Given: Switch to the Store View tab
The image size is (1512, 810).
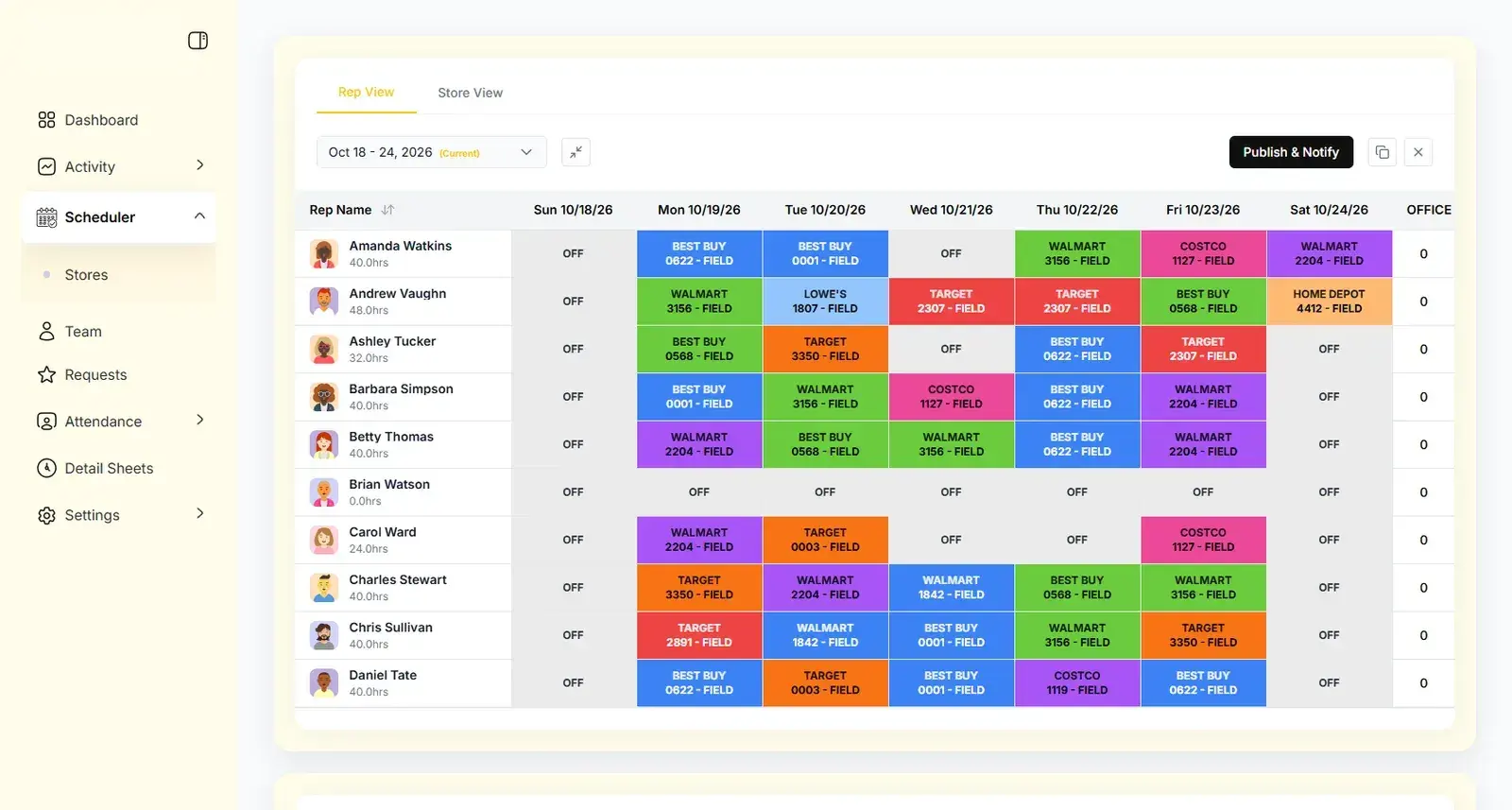Looking at the screenshot, I should tap(470, 93).
